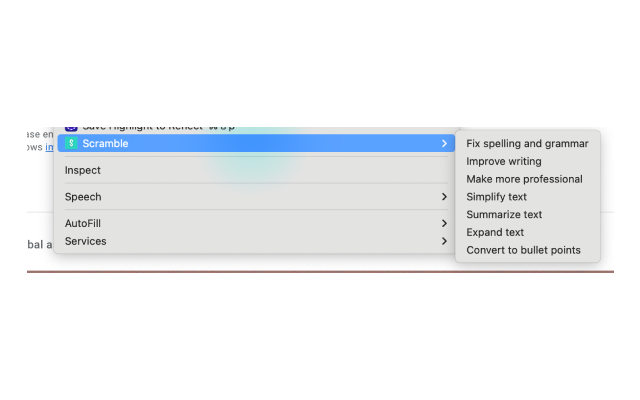Choose Simplify text option

click(x=496, y=197)
